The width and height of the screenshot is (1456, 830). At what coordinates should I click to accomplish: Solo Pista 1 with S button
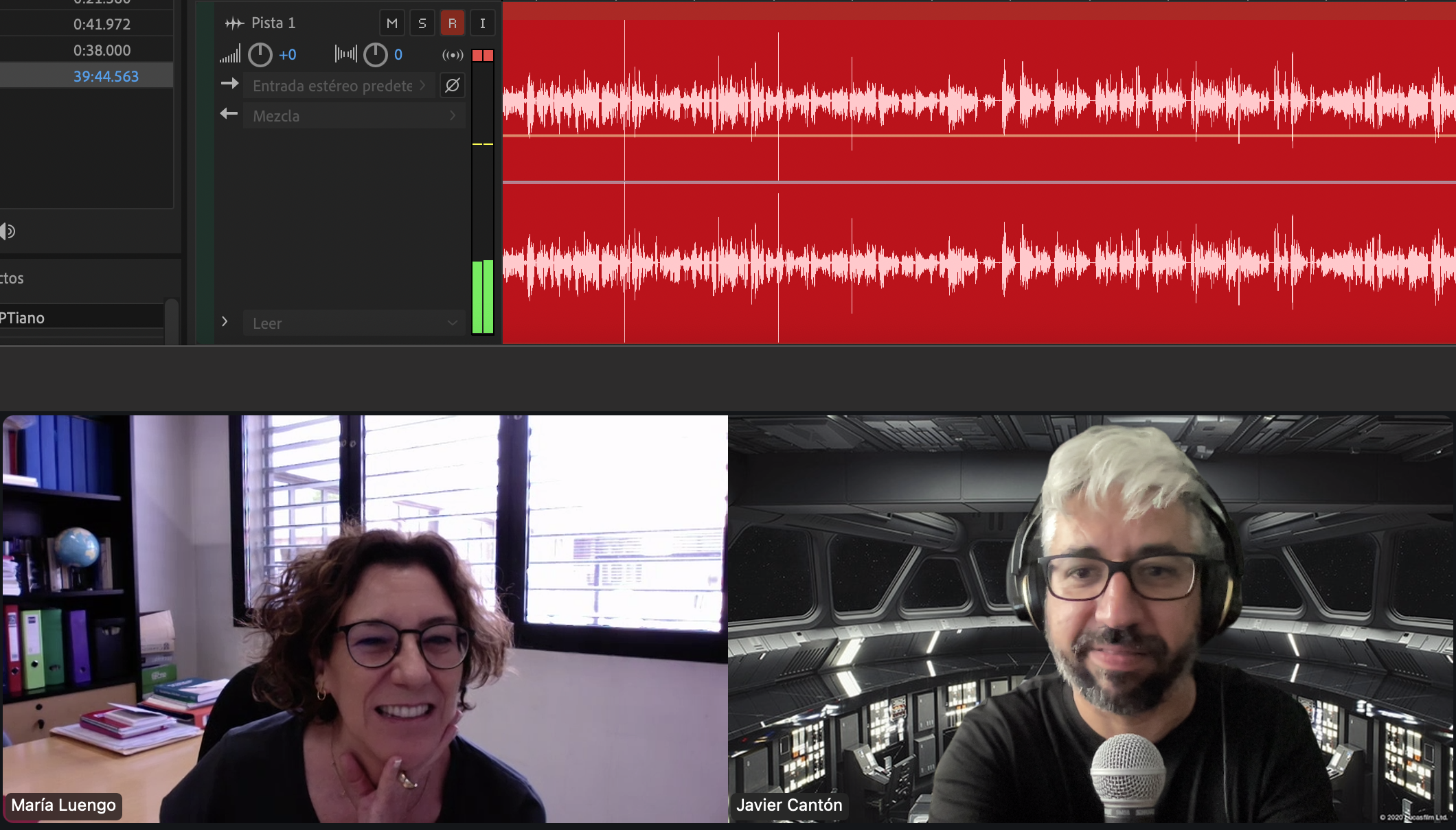click(x=422, y=23)
